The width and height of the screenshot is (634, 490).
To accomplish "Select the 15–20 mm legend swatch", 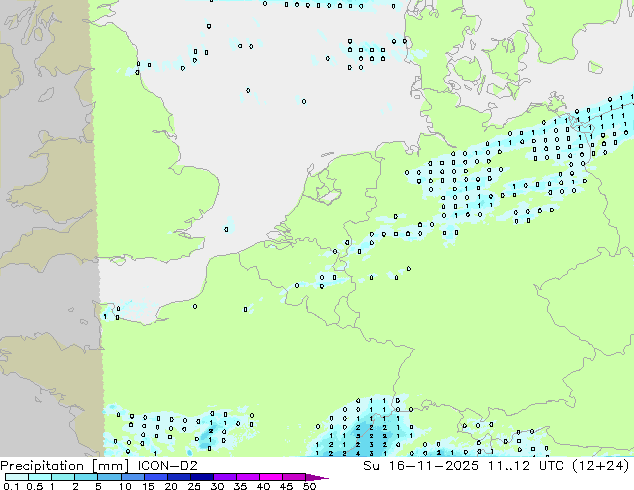I will [155, 477].
